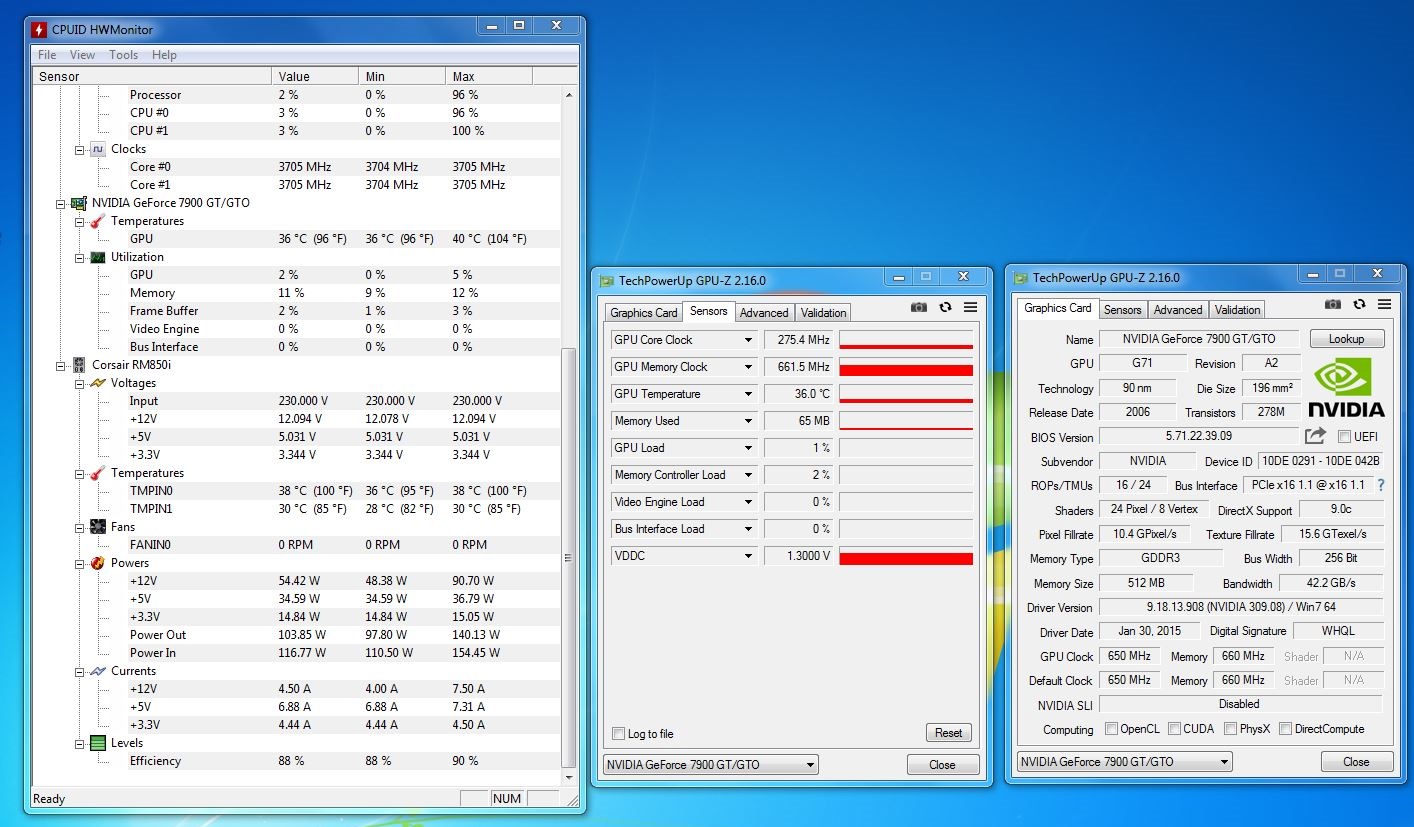1414x827 pixels.
Task: Click the Bus Interface question mark icon
Action: pos(1381,485)
